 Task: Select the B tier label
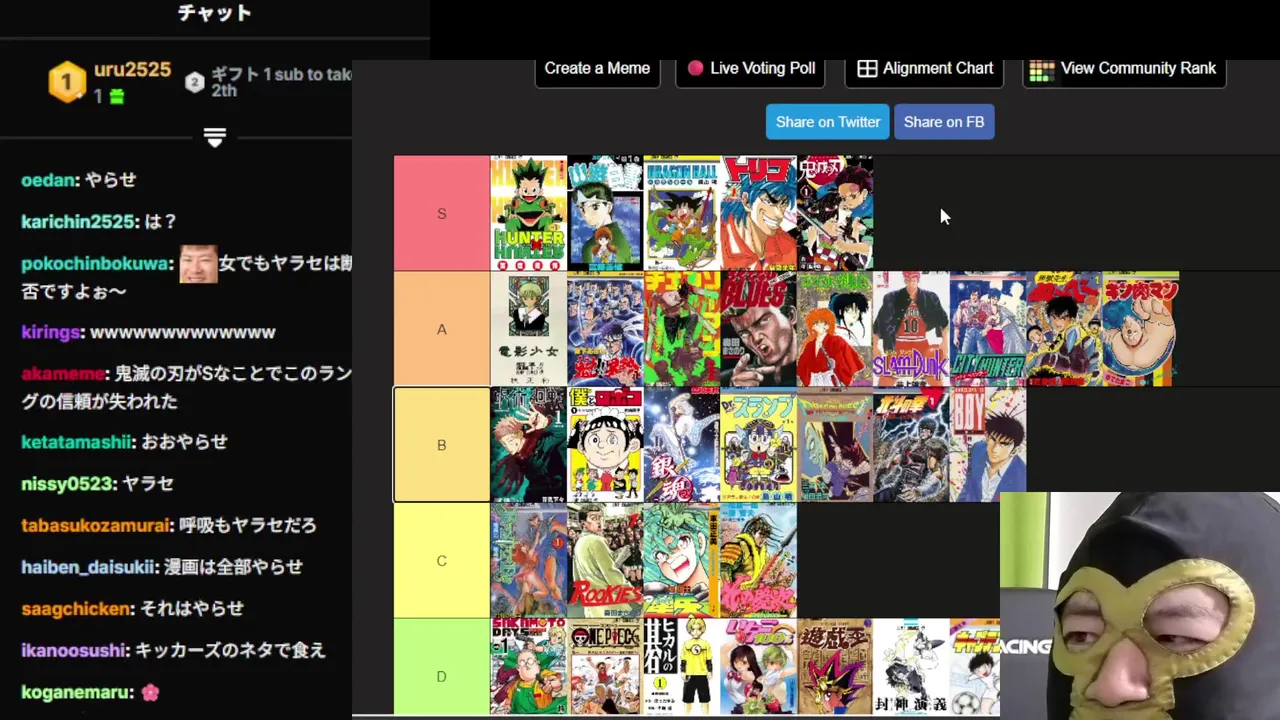(x=442, y=445)
